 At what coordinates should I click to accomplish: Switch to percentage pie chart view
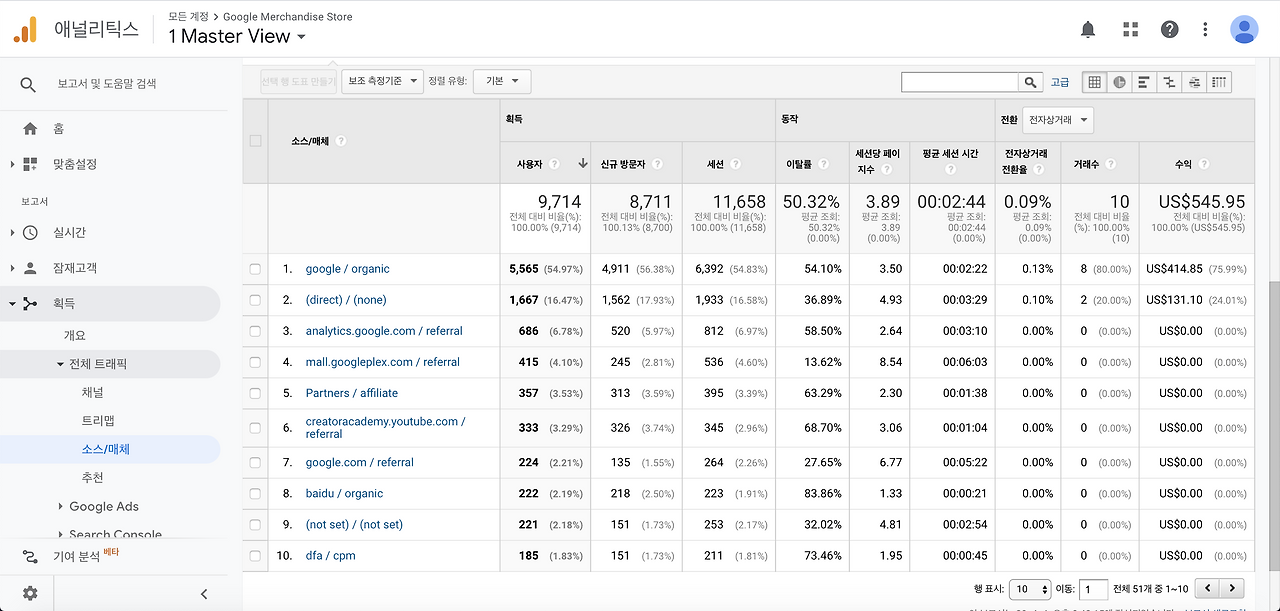pyautogui.click(x=1119, y=82)
